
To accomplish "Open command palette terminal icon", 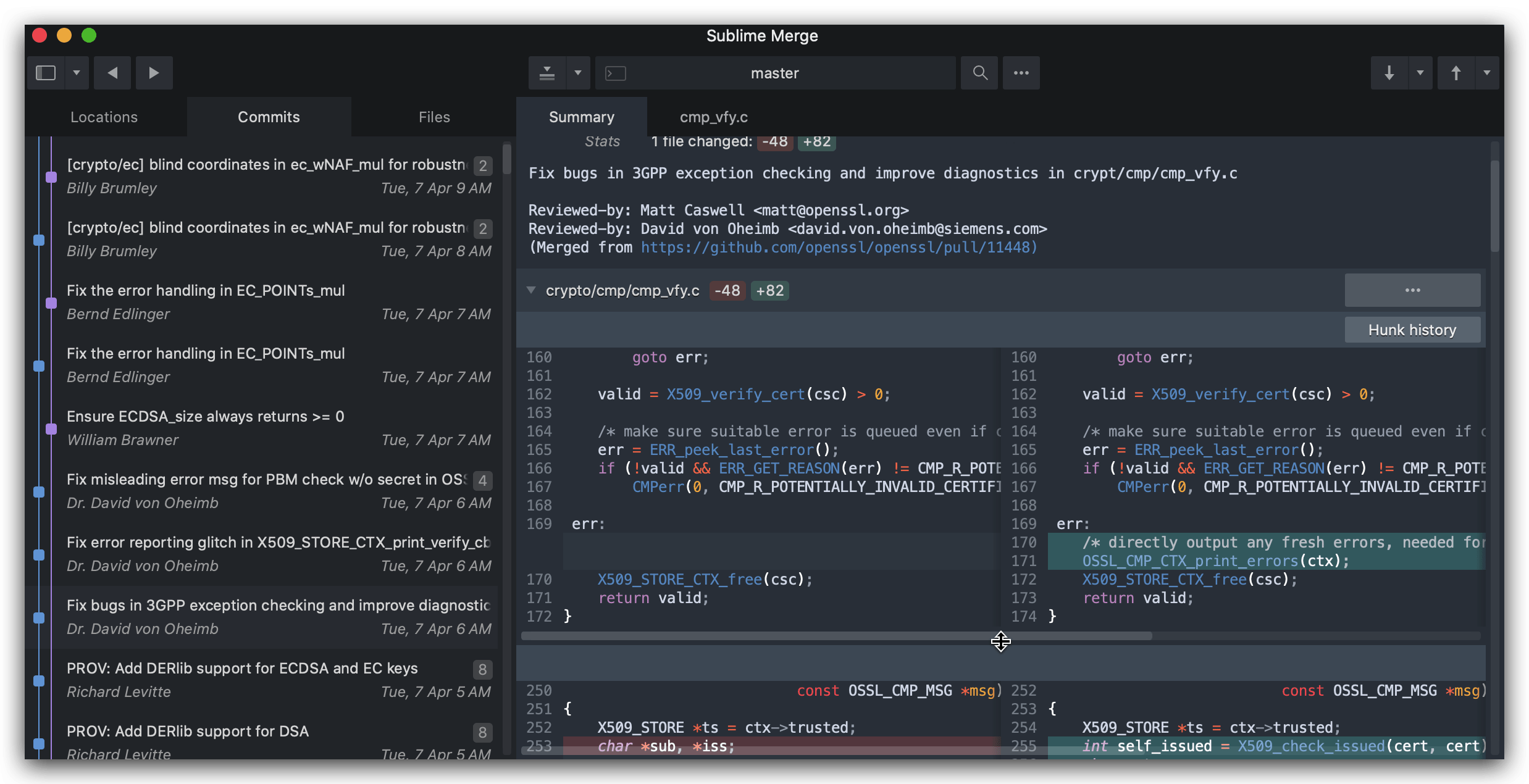I will click(x=616, y=73).
